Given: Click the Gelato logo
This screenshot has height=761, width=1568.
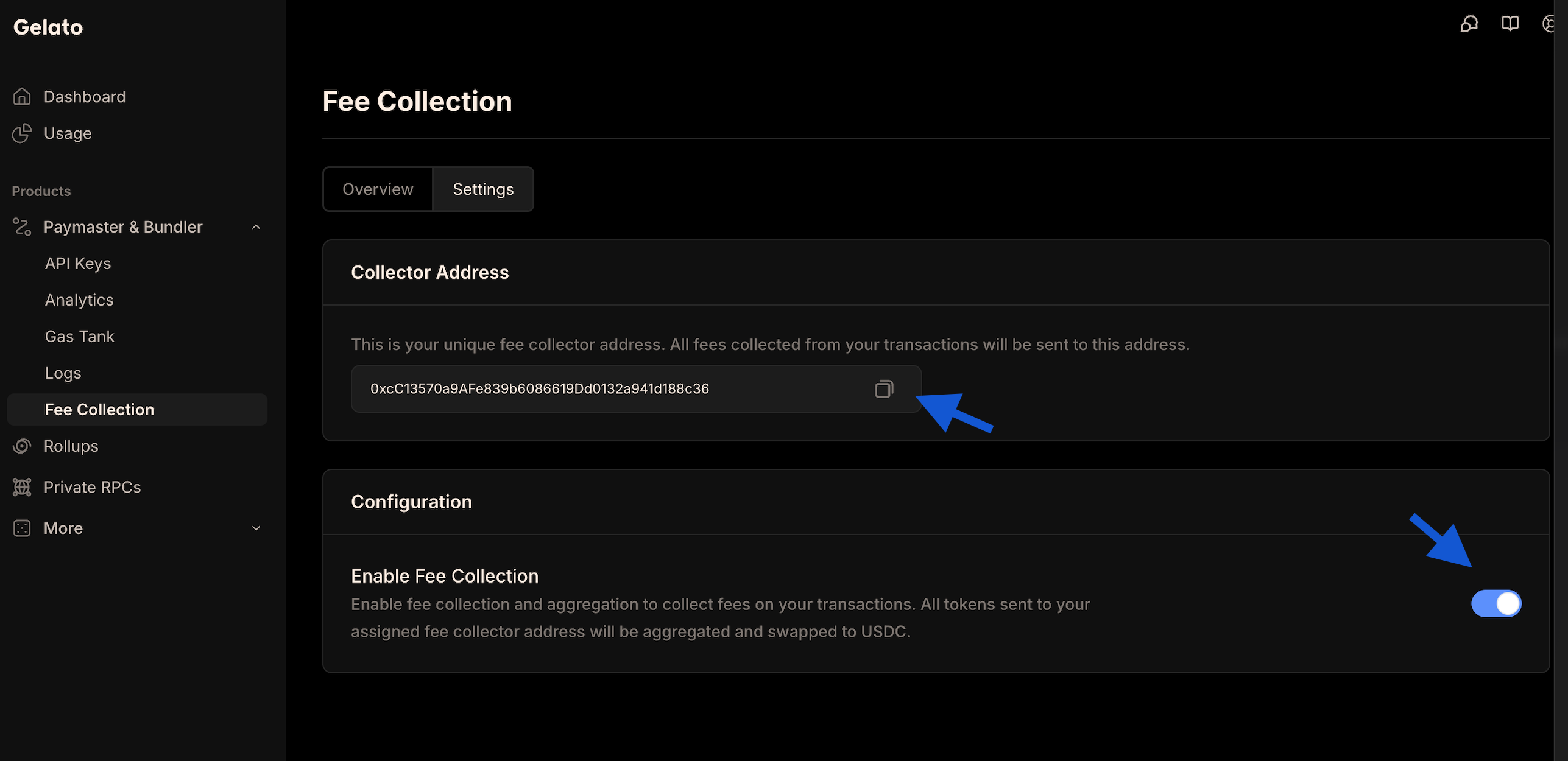Looking at the screenshot, I should (x=48, y=27).
